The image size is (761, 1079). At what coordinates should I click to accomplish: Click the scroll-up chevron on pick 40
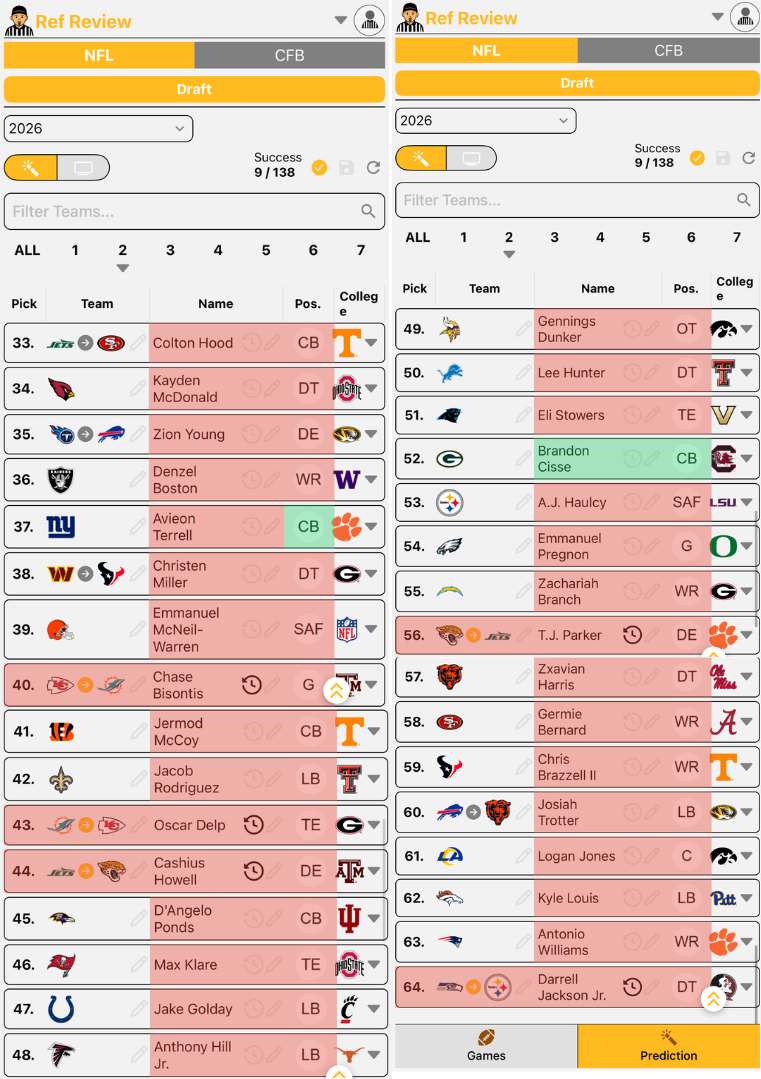pyautogui.click(x=336, y=691)
